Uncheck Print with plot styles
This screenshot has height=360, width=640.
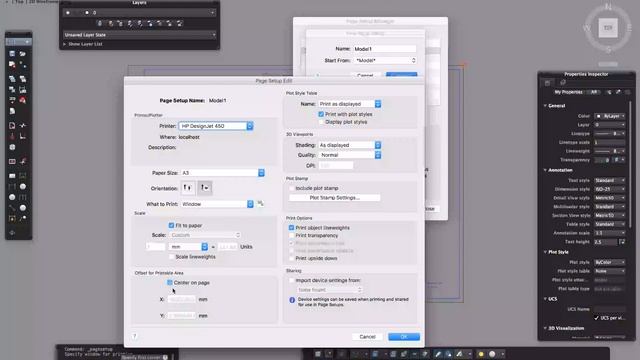(x=321, y=114)
